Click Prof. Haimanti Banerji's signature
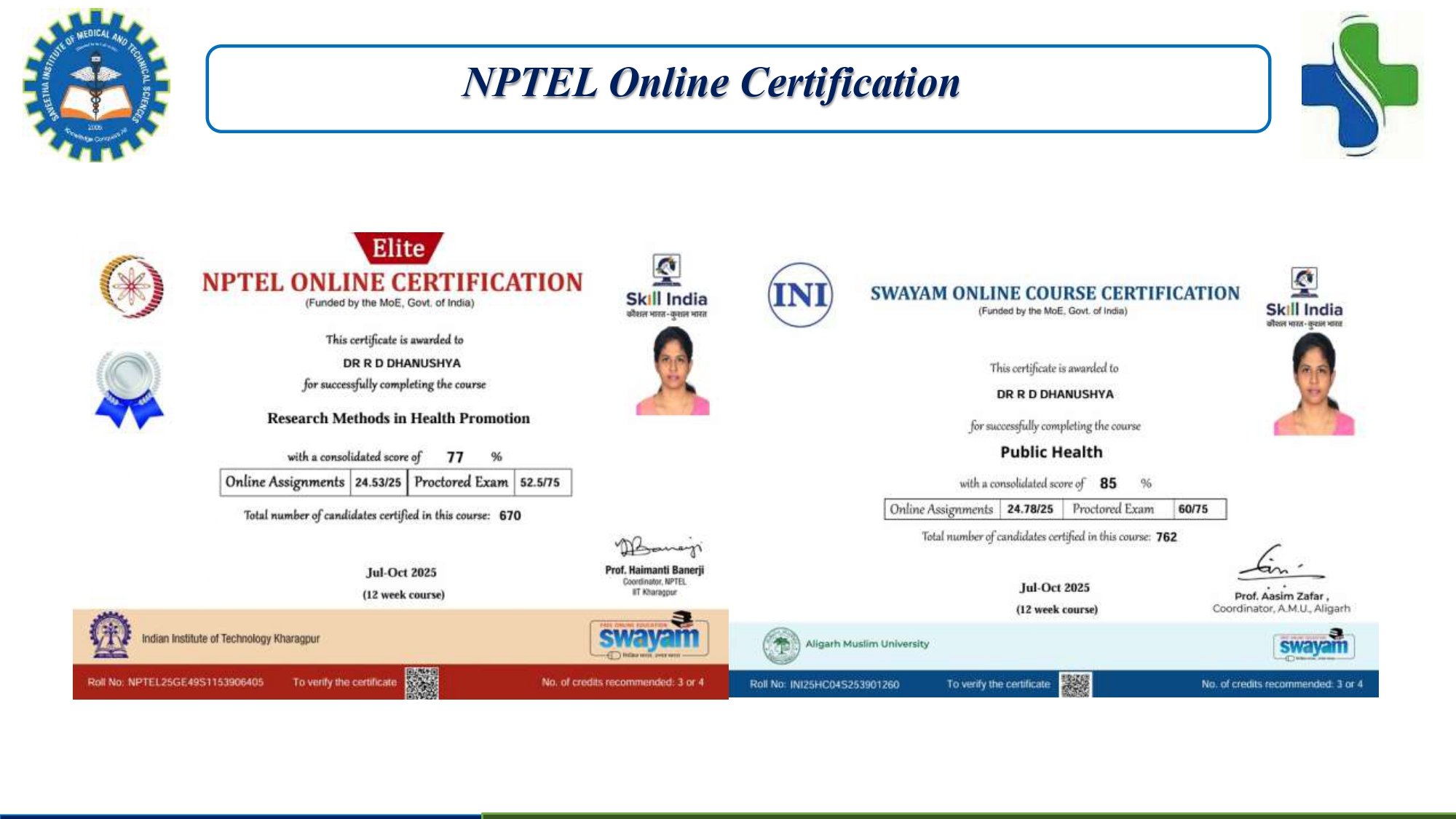Image resolution: width=1456 pixels, height=819 pixels. [658, 546]
